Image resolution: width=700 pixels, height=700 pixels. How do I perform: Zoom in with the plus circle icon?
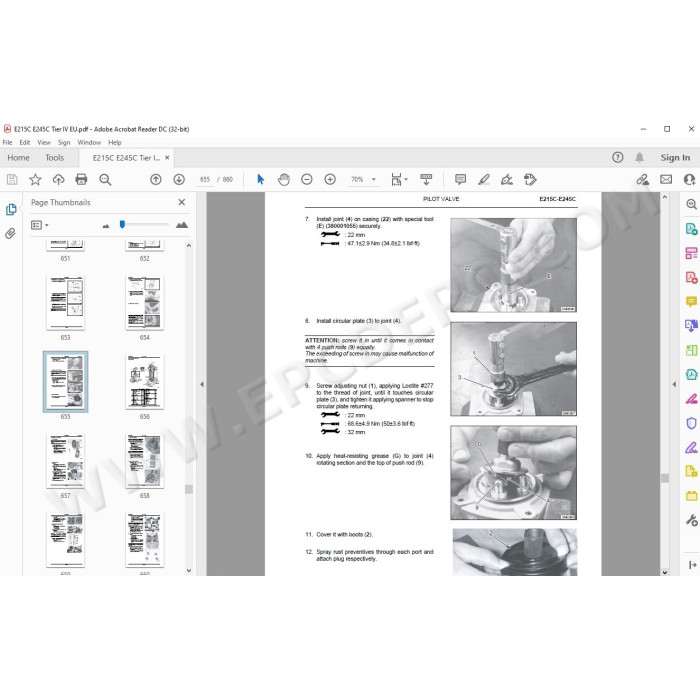tap(330, 179)
